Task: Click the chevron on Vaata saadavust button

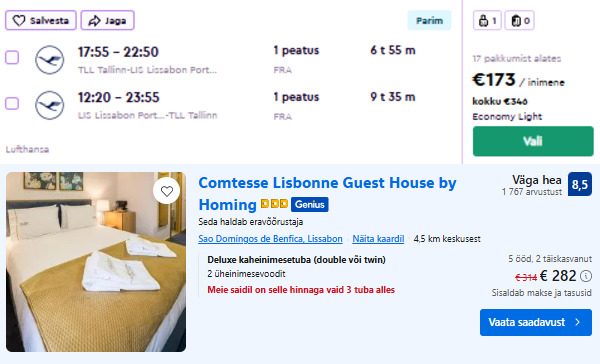Action: click(577, 322)
